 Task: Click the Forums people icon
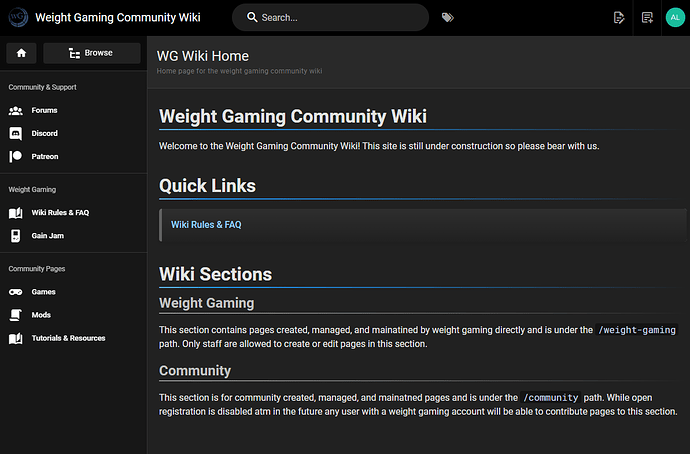coord(15,110)
